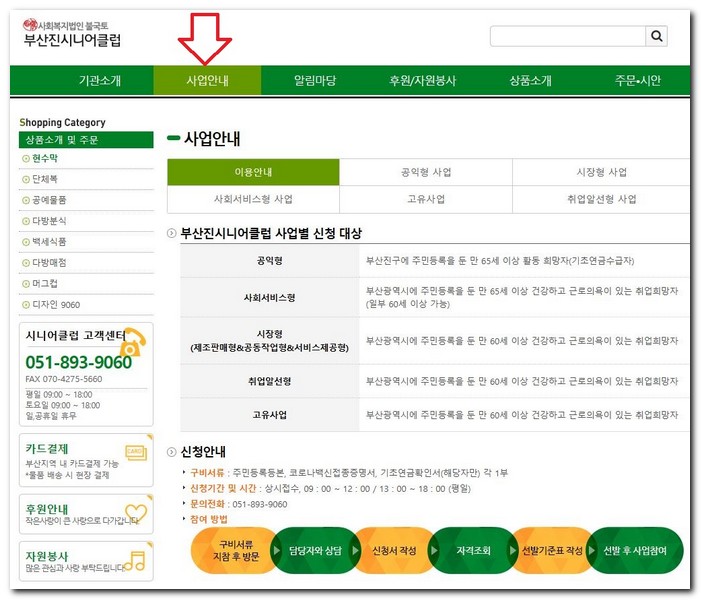Click the card icon in 카드결제 box

pos(135,452)
